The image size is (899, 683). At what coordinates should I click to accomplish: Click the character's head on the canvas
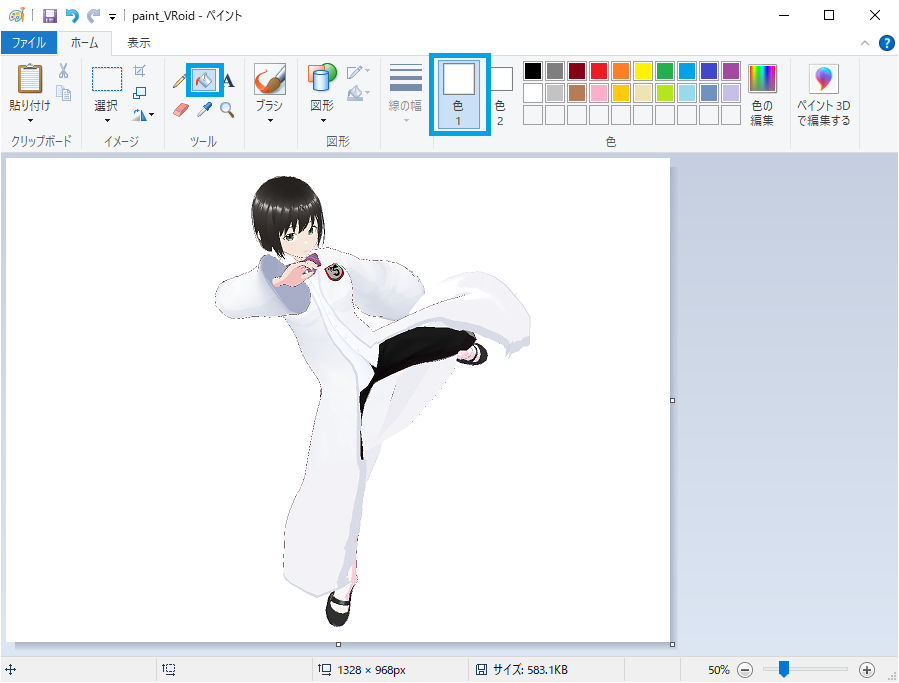coord(288,217)
